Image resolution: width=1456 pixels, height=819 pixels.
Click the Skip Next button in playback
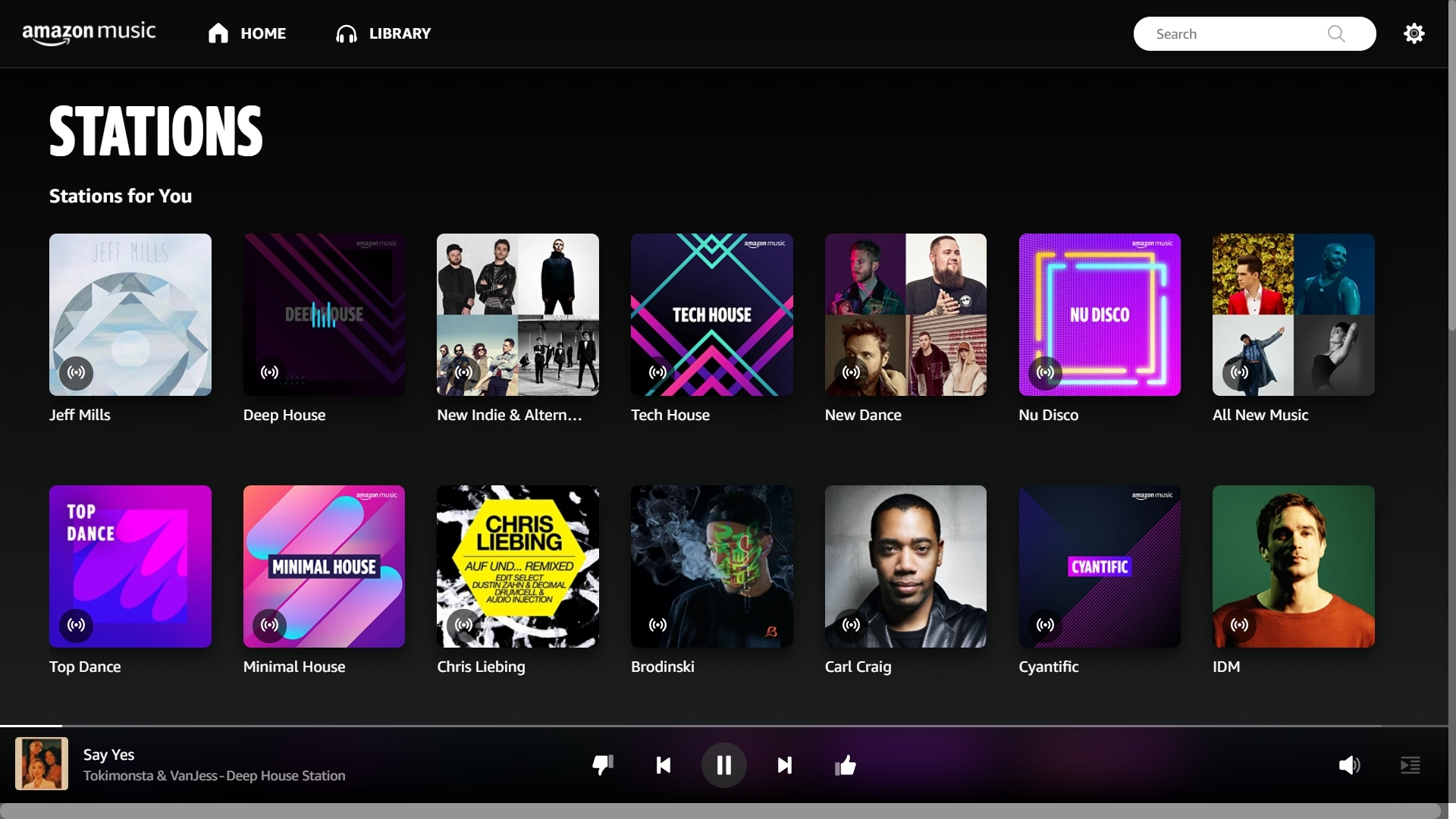point(785,765)
